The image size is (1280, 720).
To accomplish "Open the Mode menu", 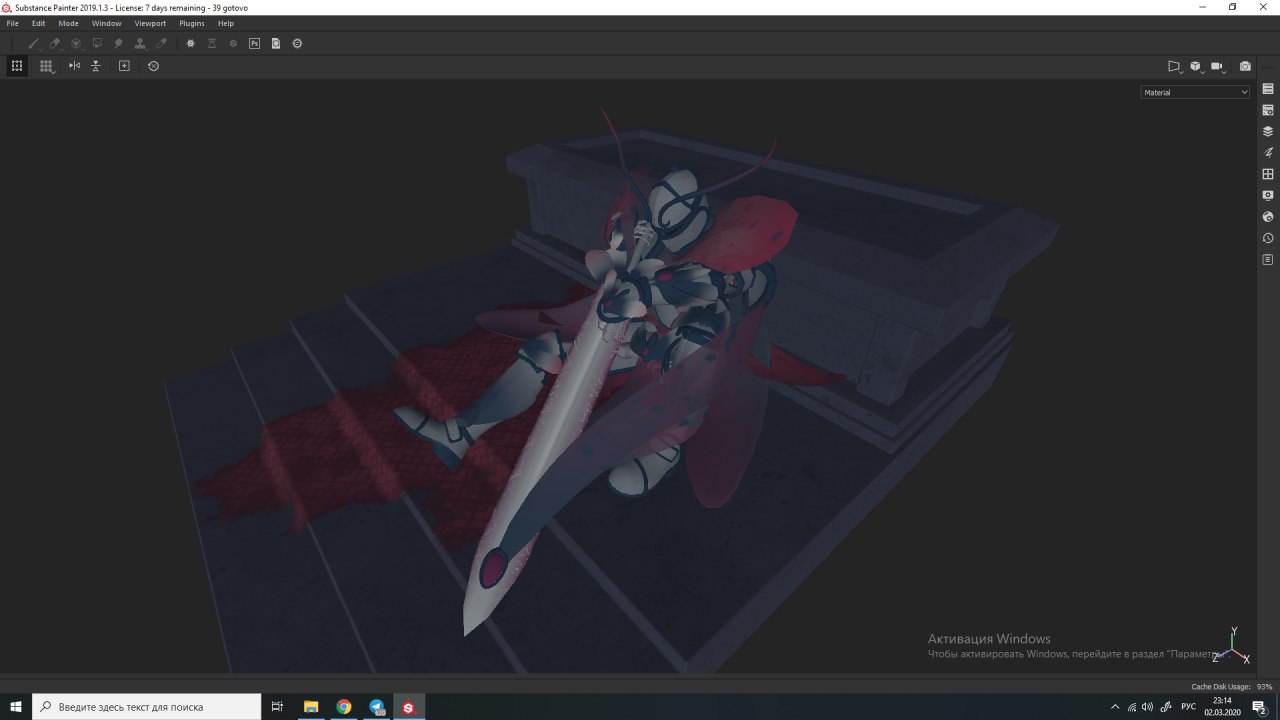I will point(68,23).
